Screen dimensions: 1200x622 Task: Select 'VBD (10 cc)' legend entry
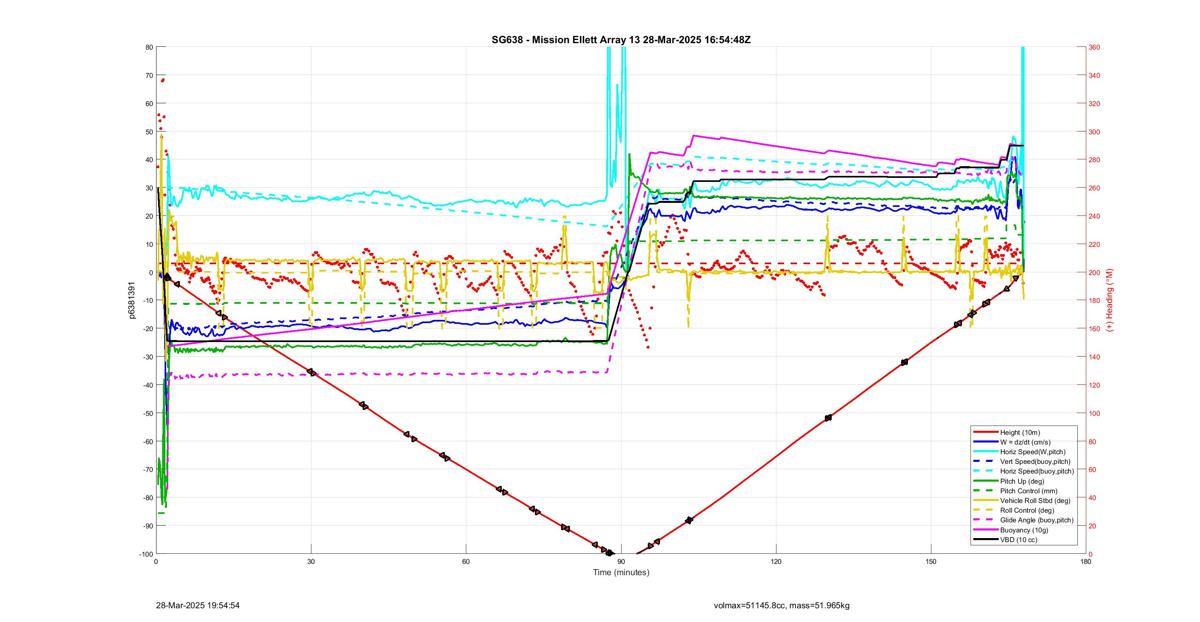click(x=1018, y=540)
